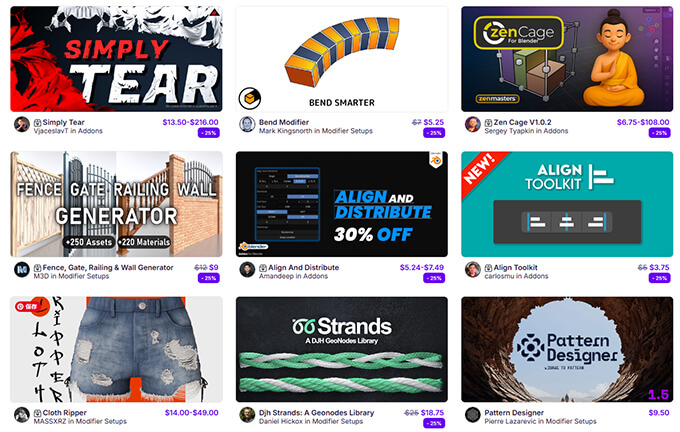This screenshot has width=680, height=432.
Task: Open Sergey Tyapkin's avatar by Zen Cage
Action: [473, 124]
